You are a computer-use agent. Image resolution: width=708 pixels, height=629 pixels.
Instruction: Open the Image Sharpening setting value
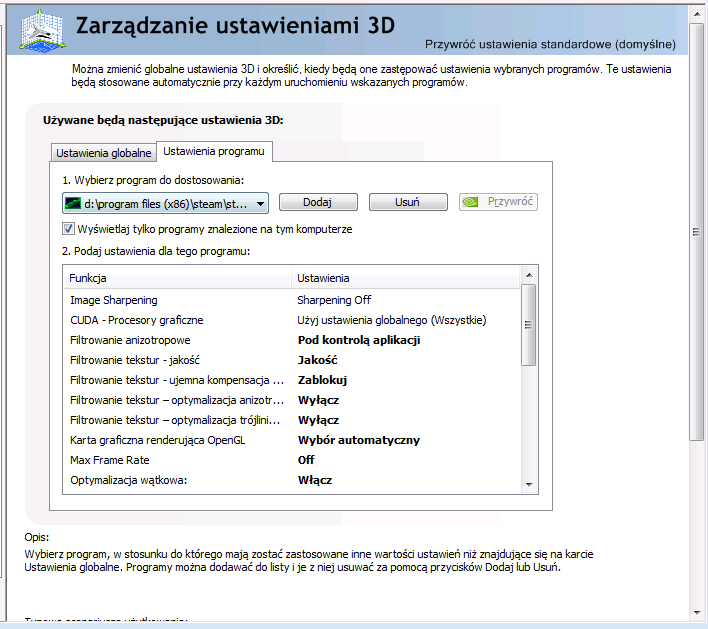[334, 300]
